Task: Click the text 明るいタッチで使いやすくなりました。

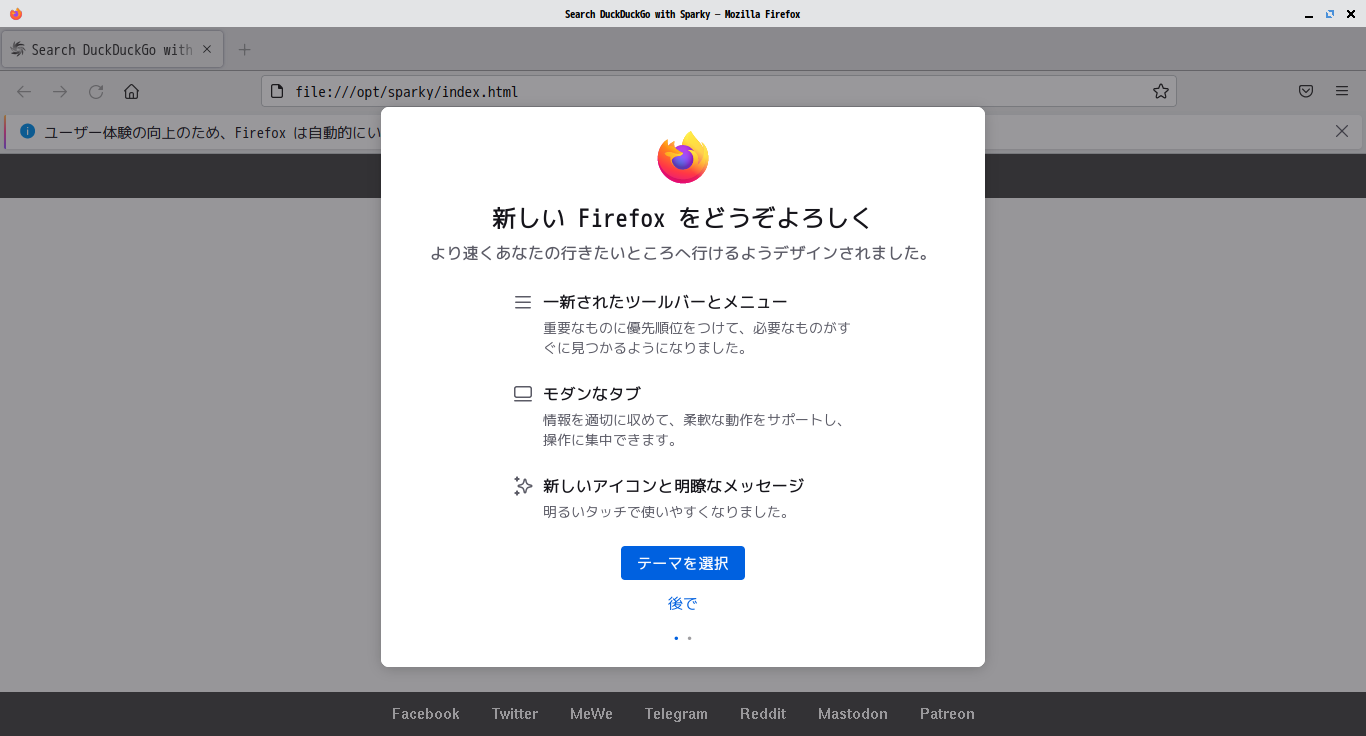Action: point(667,512)
